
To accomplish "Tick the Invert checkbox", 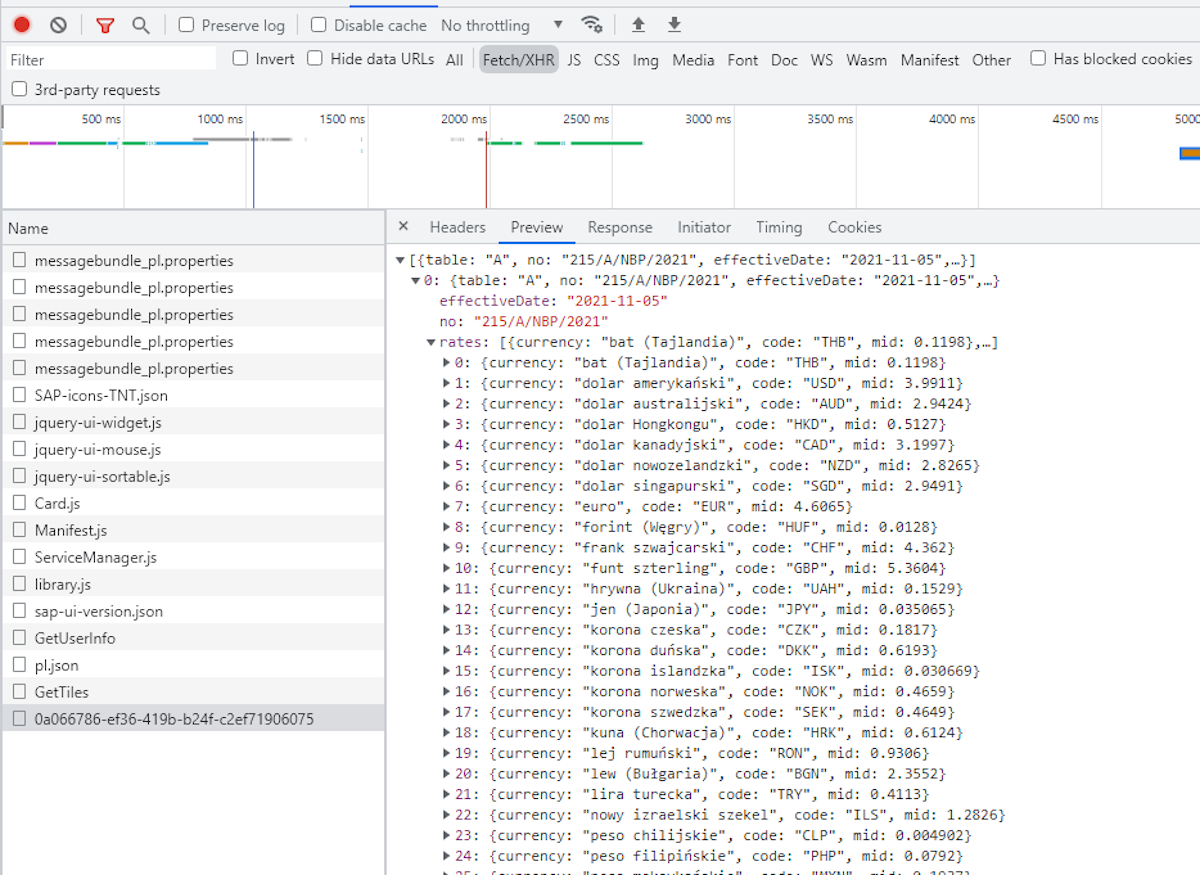I will (240, 59).
